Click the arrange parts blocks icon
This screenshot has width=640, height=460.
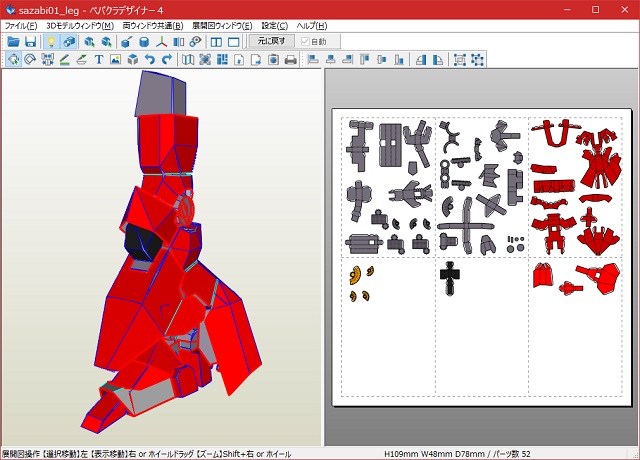click(x=222, y=60)
